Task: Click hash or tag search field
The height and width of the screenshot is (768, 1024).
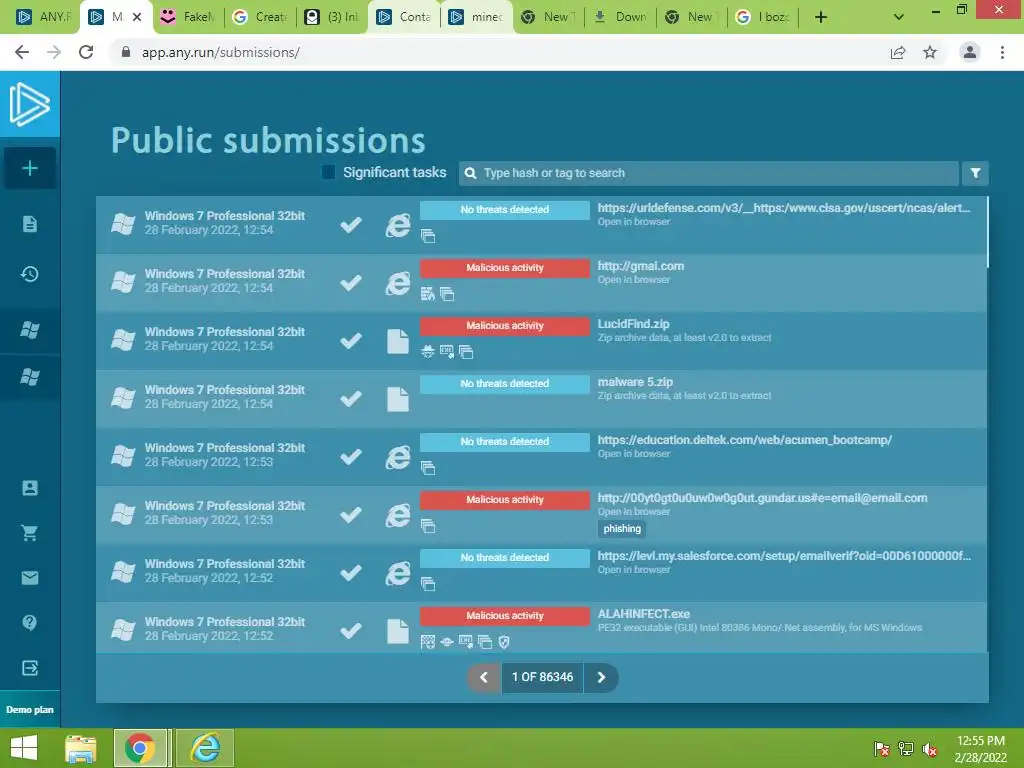Action: point(709,173)
